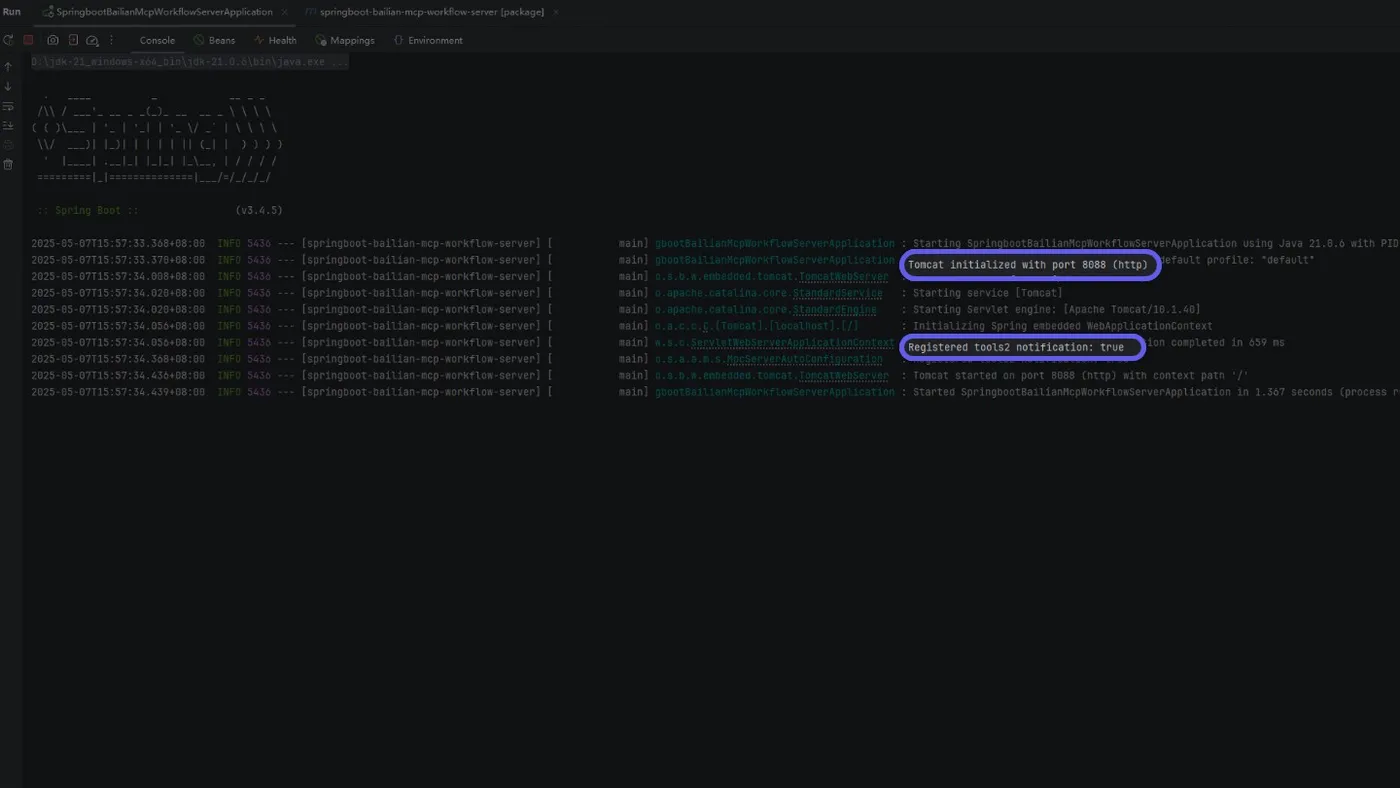This screenshot has height=788, width=1400.
Task: Toggle scroll to end of console
Action: [8, 125]
